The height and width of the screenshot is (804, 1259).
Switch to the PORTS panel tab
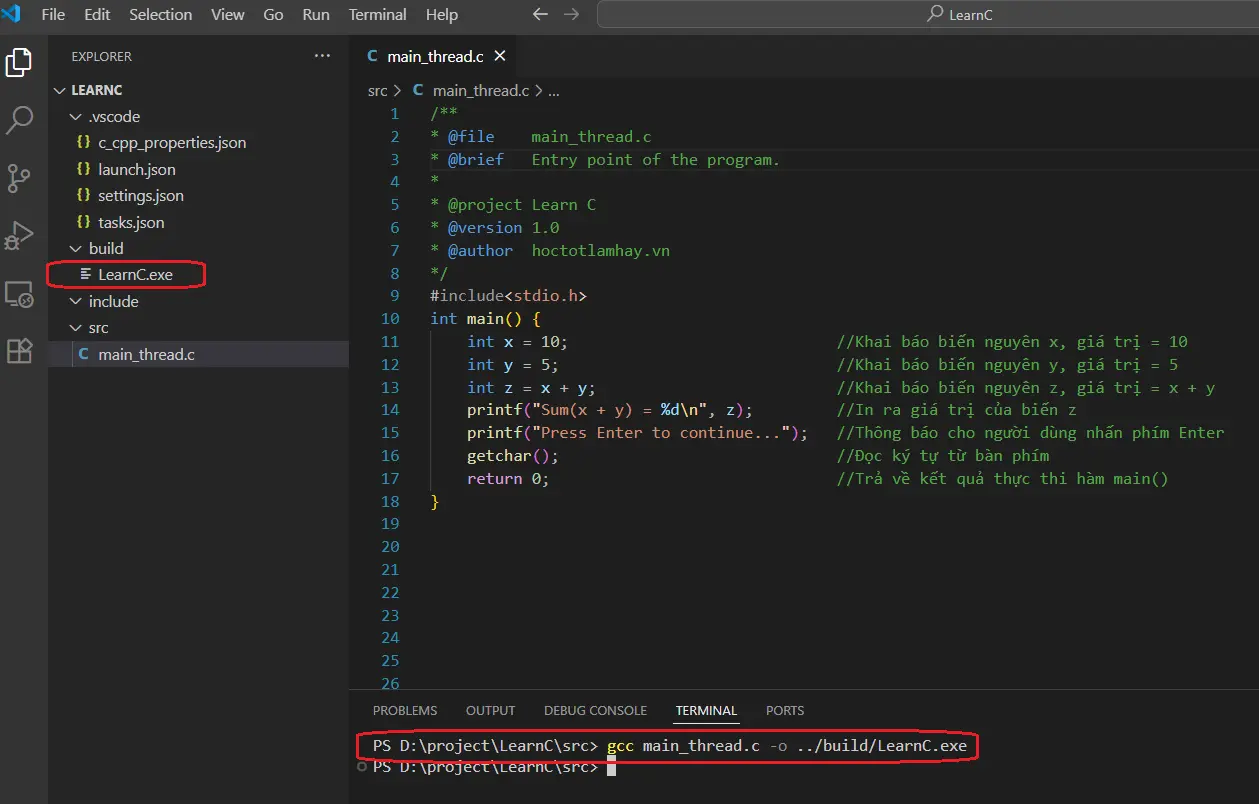785,710
